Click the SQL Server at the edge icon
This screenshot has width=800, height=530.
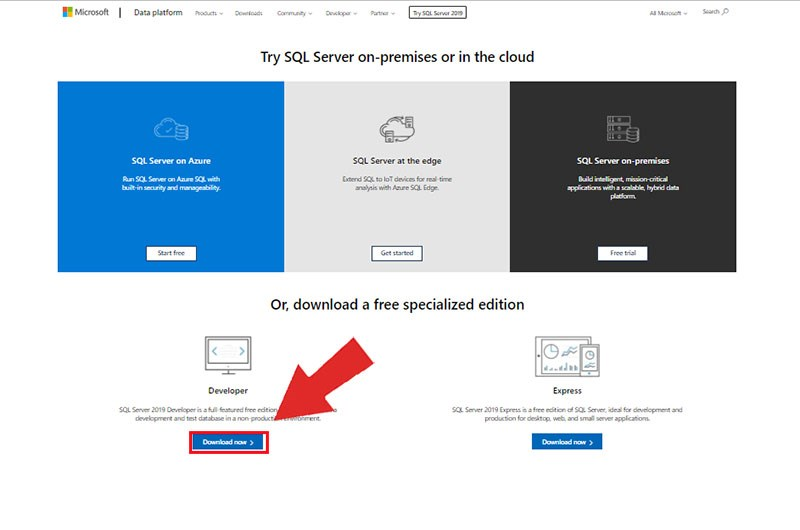tap(396, 129)
